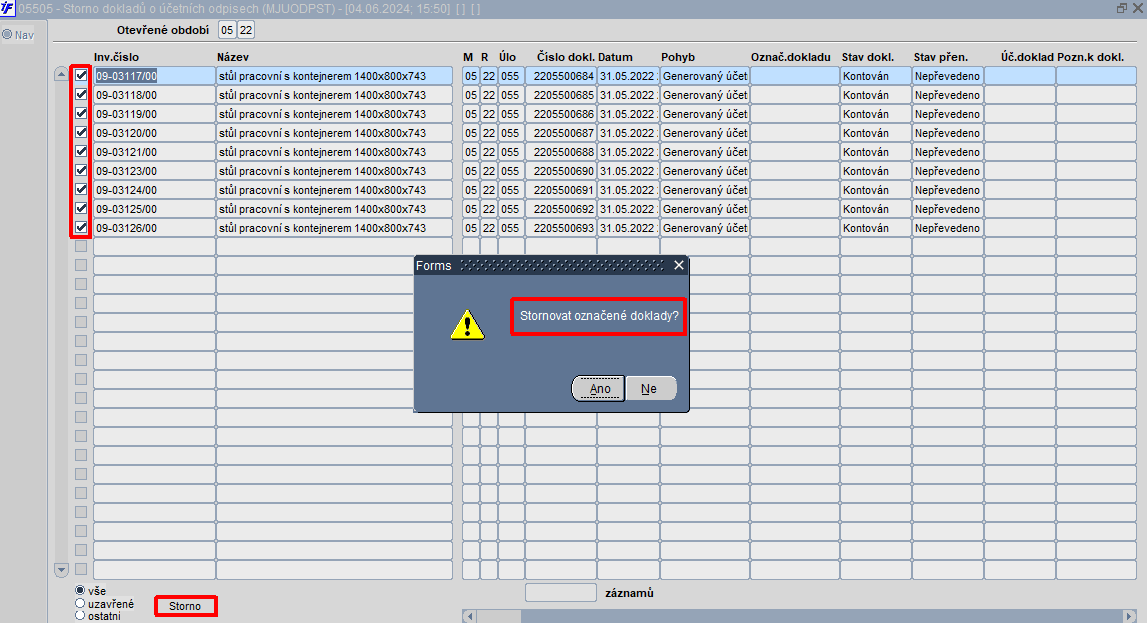Screen dimensions: 1147x623
Task: Uncheck the row 09-03120/00 checkbox
Action: [x=81, y=132]
